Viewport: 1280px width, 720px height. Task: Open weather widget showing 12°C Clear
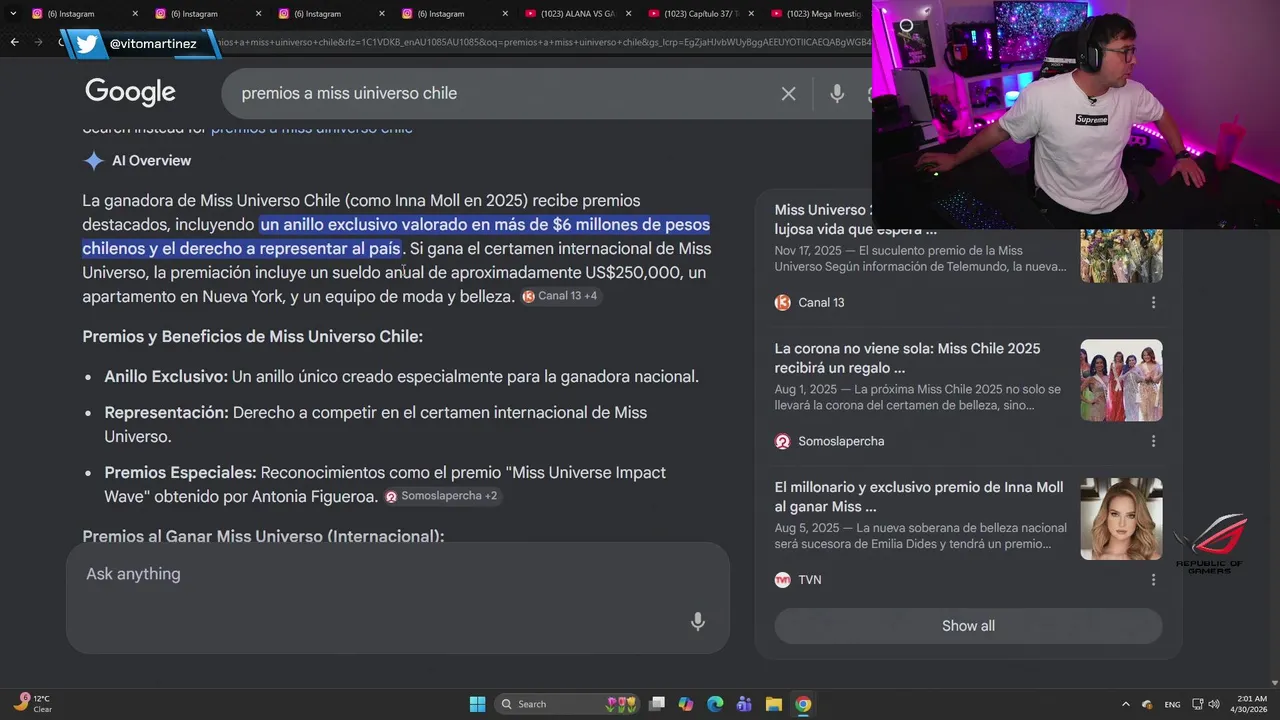(33, 703)
